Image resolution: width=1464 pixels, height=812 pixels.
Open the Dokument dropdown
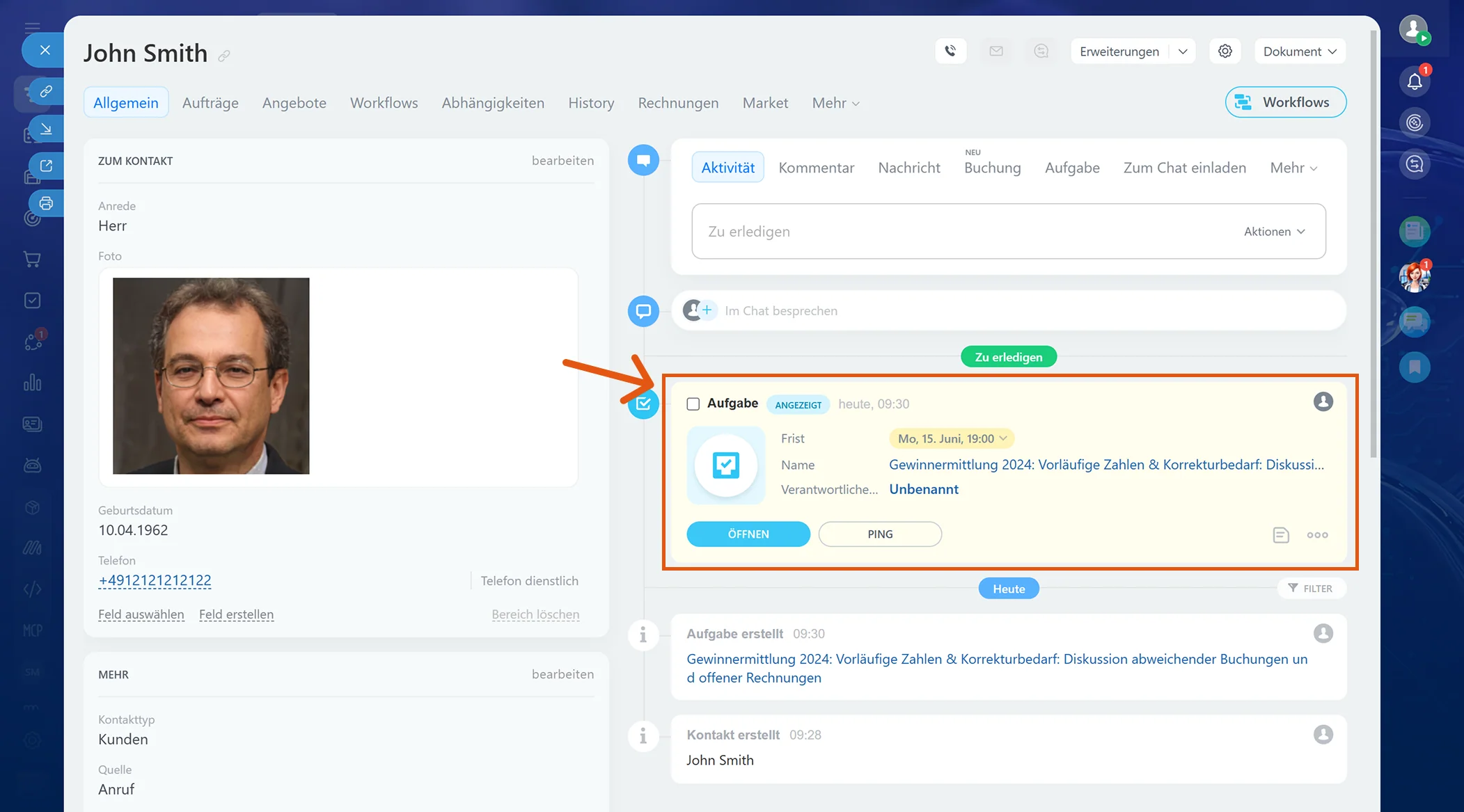coord(1300,51)
